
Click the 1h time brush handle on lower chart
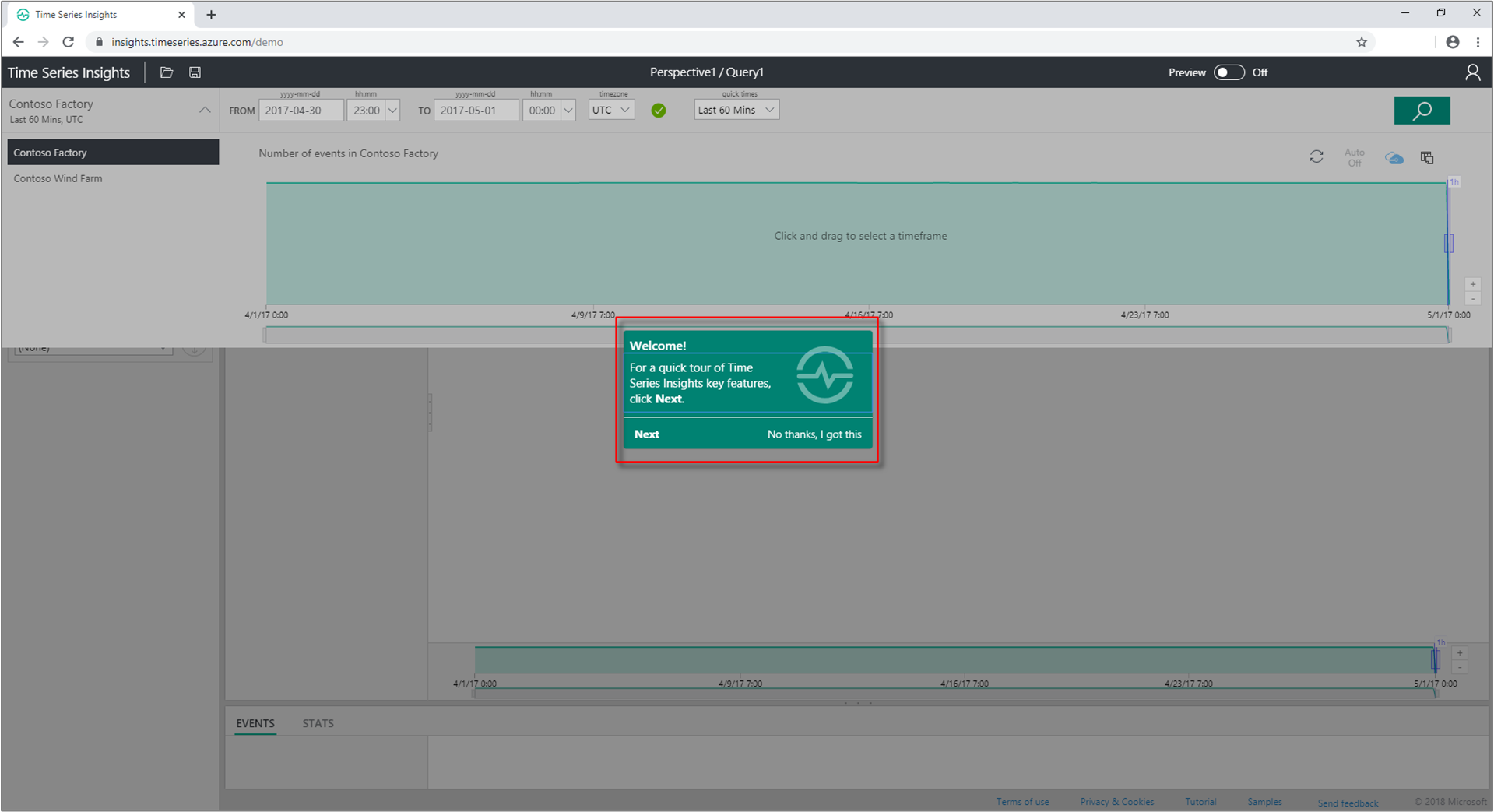[1436, 659]
